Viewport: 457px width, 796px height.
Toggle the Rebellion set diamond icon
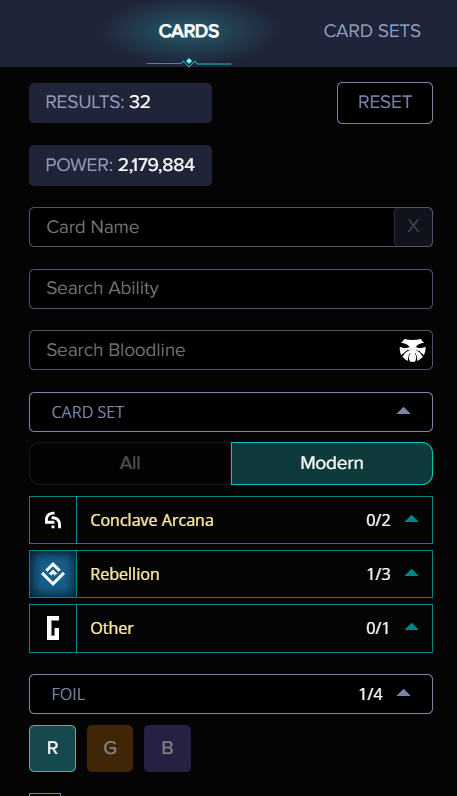pyautogui.click(x=53, y=574)
